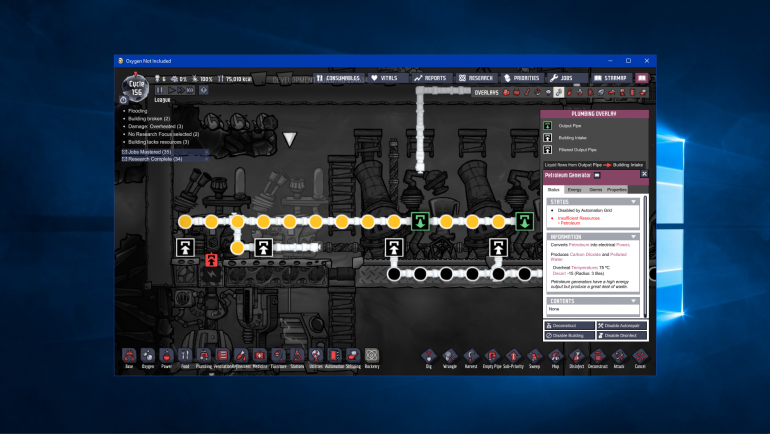Click the generator Deconstruct button
Image resolution: width=770 pixels, height=434 pixels.
568,325
